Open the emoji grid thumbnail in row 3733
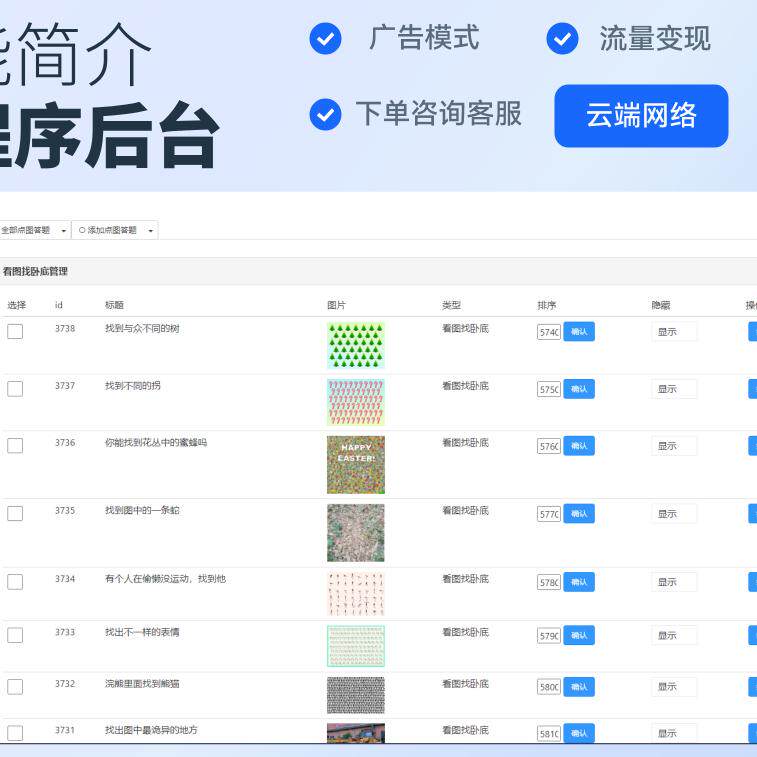The width and height of the screenshot is (757, 757). 356,646
